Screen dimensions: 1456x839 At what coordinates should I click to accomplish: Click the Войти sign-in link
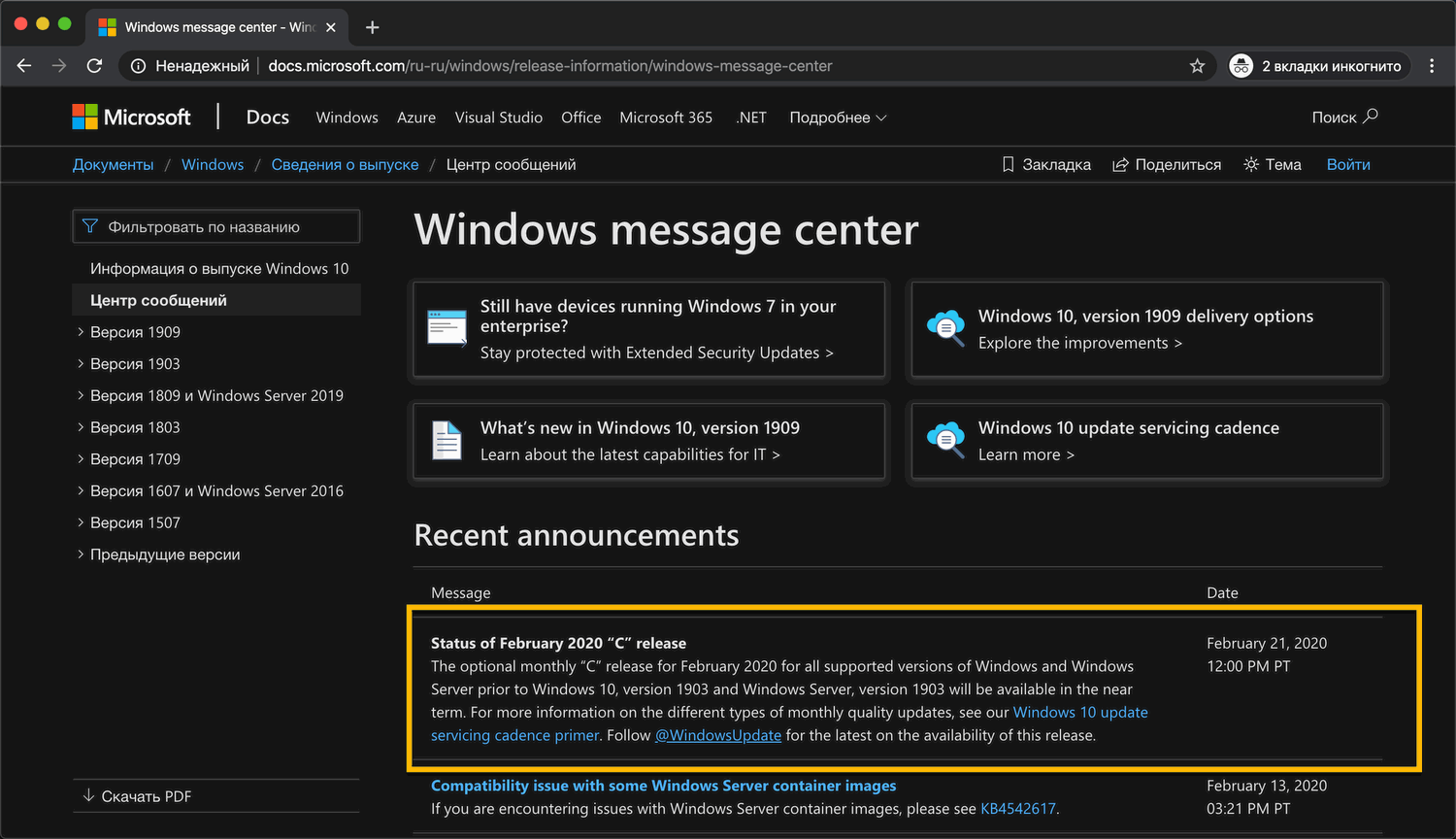(x=1348, y=164)
